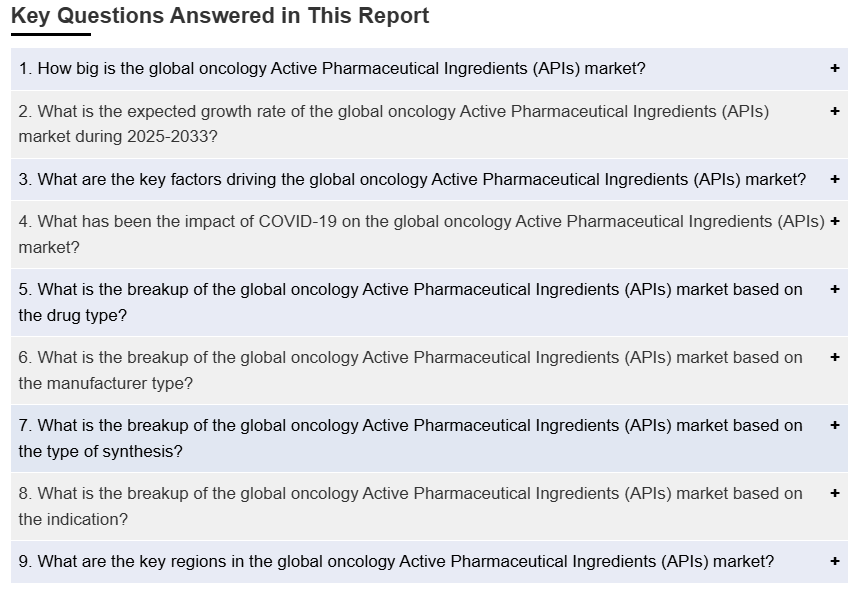Image resolution: width=862 pixels, height=590 pixels.
Task: Click plus icon for COVID-19 impact question
Action: click(x=834, y=221)
